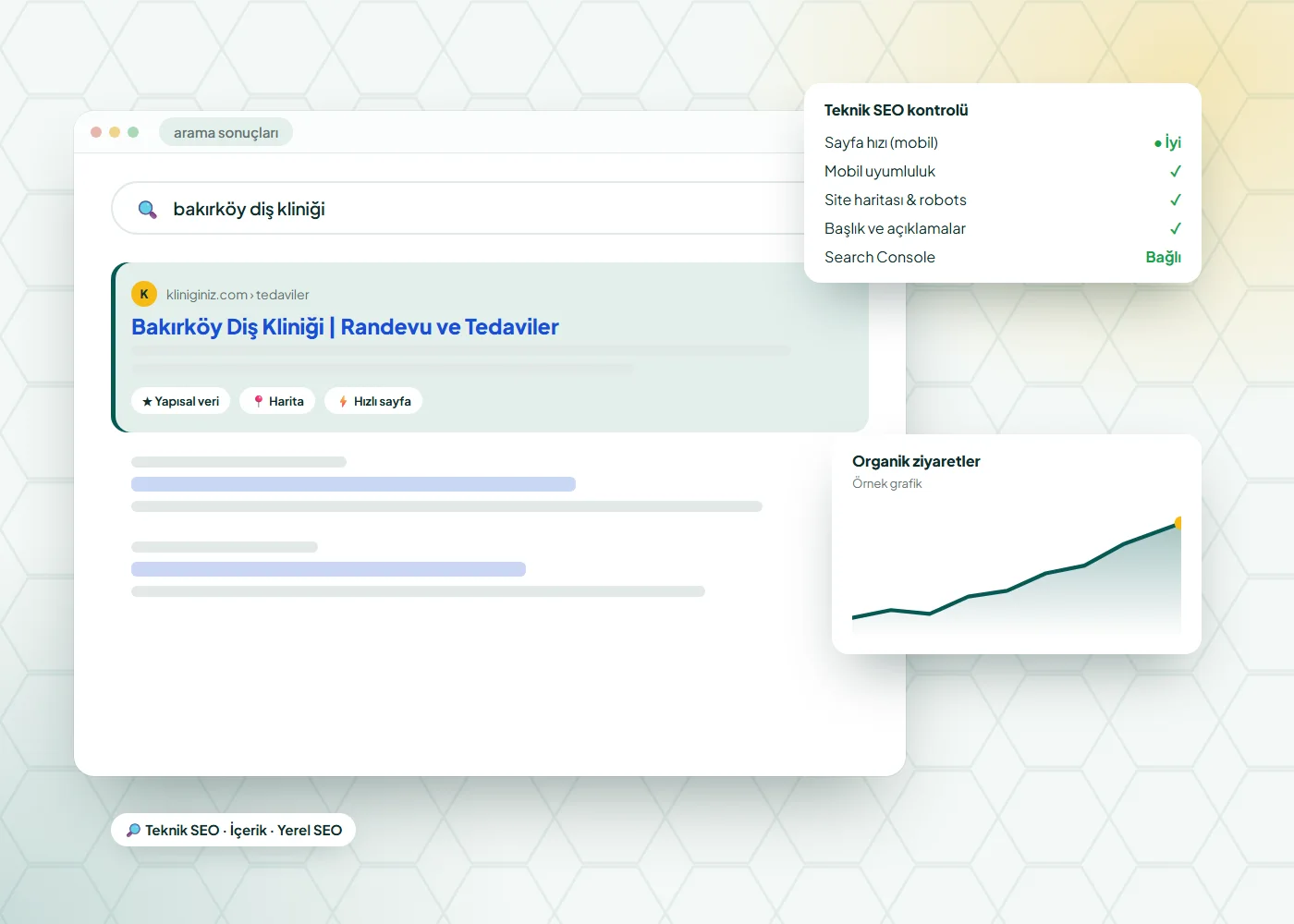Viewport: 1294px width, 924px height.
Task: Click the checkmark for Site haritası & robots
Action: [1176, 200]
